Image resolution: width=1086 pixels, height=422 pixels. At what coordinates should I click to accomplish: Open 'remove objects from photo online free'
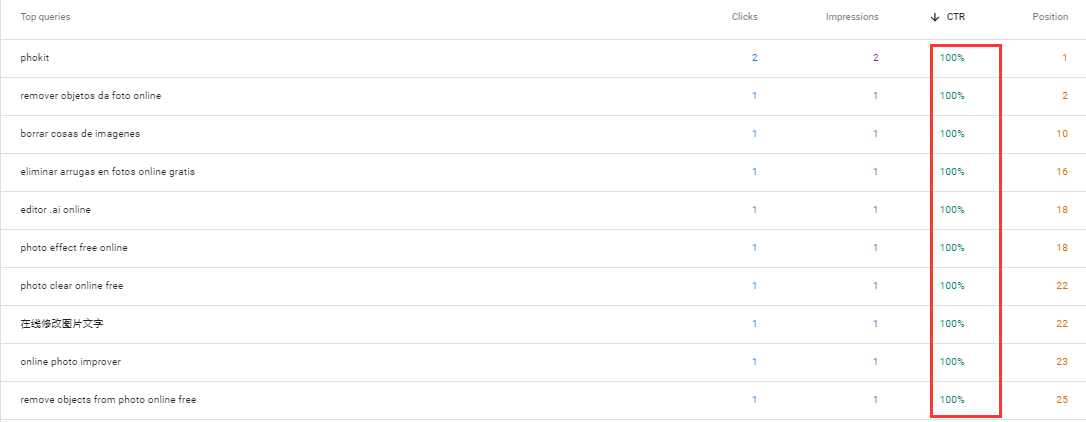coord(108,400)
